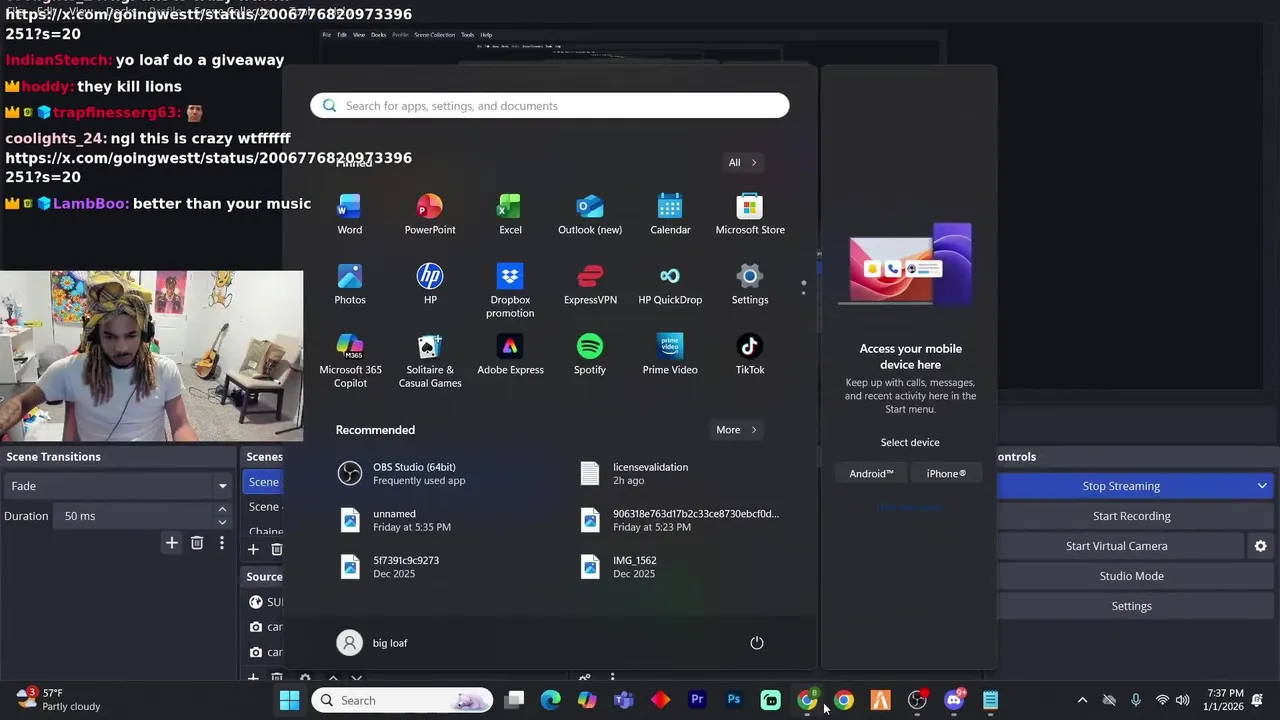Open OBS virtual camera gear settings
This screenshot has width=1280, height=720.
1260,546
